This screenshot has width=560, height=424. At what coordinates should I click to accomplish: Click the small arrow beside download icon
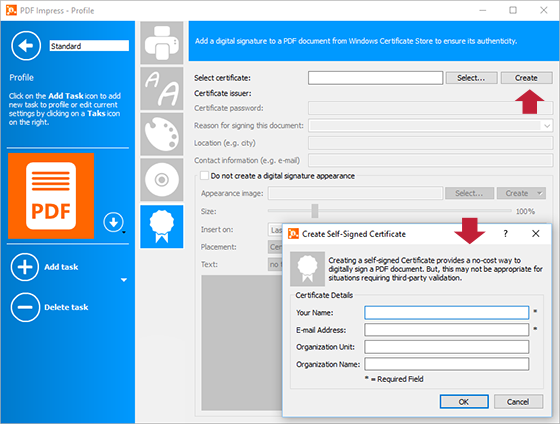[124, 233]
